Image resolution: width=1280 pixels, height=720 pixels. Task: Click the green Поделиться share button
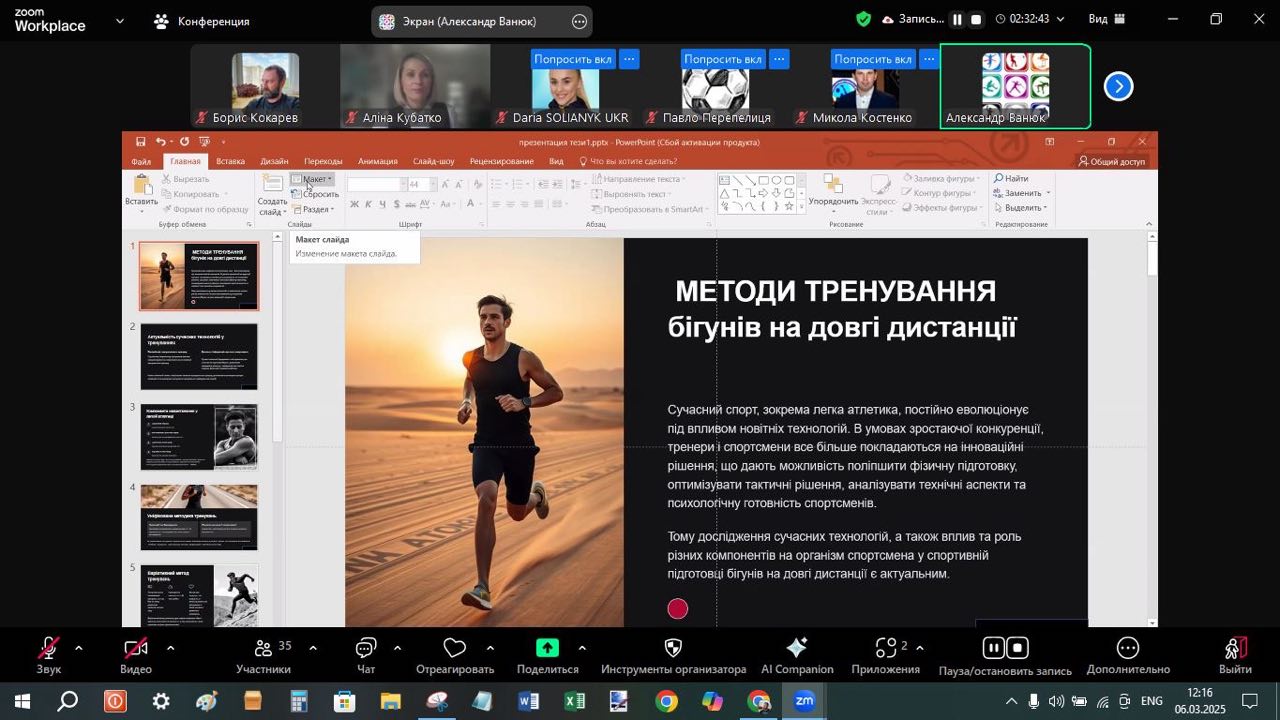pos(547,648)
